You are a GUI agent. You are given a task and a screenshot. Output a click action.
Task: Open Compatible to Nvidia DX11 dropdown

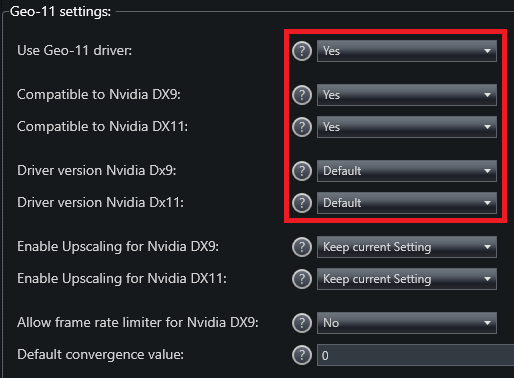[x=407, y=127]
